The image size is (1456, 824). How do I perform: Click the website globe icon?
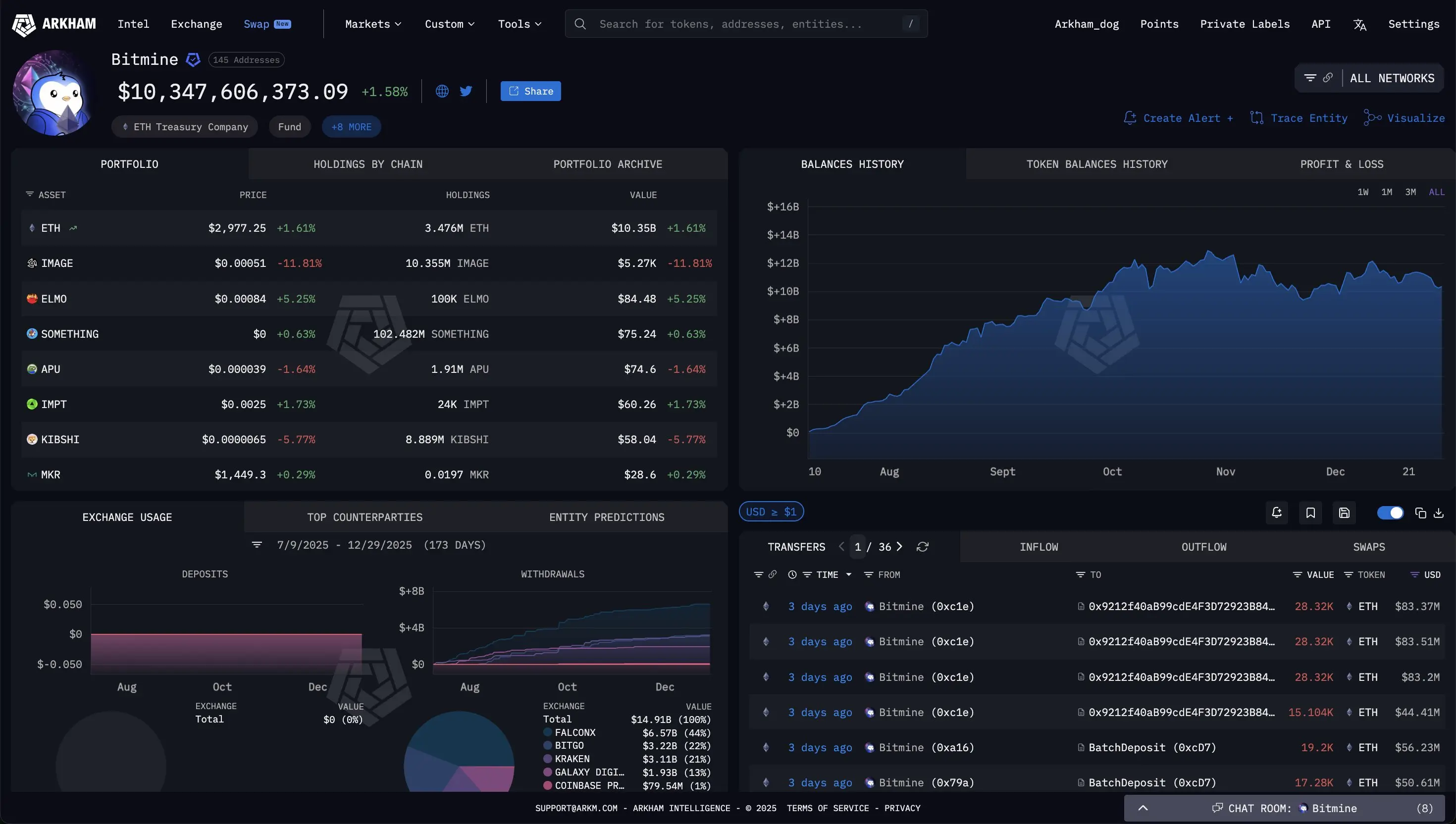coord(442,91)
